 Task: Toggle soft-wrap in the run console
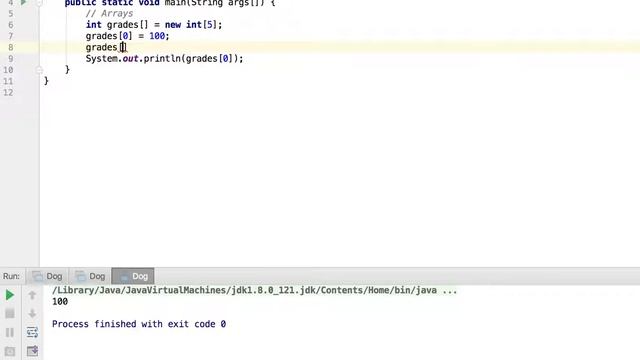(32, 332)
